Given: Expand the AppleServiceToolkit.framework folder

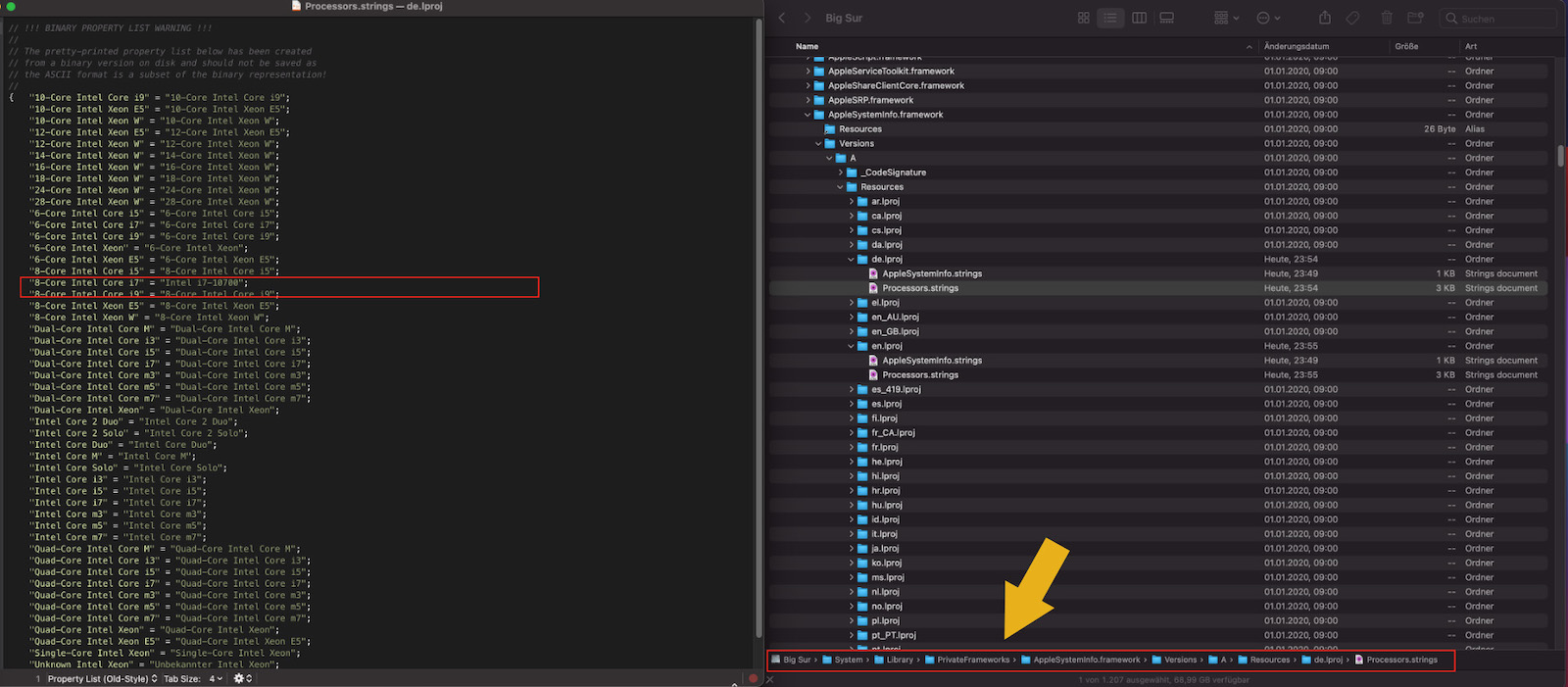Looking at the screenshot, I should (x=808, y=72).
